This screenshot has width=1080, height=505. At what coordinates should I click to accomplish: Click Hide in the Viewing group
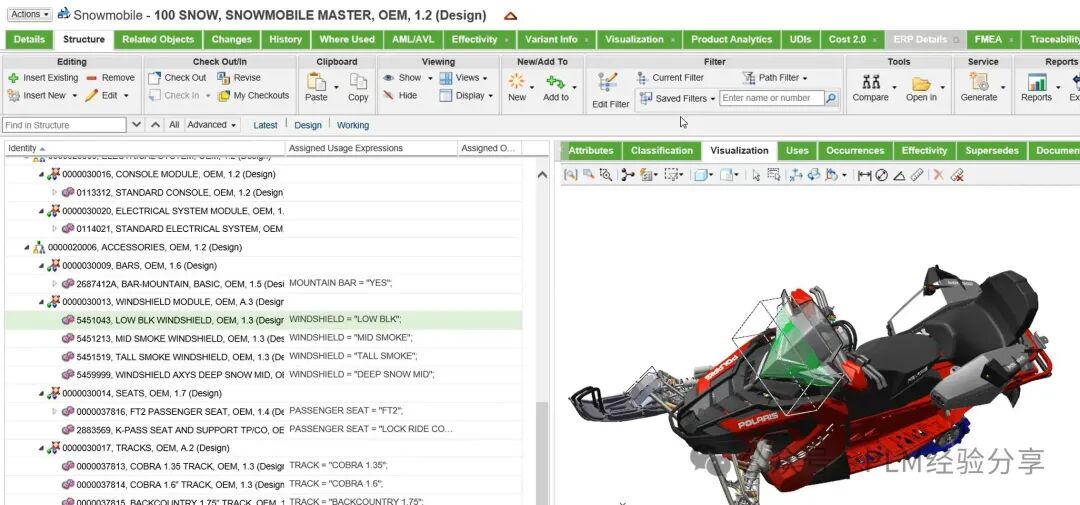click(x=398, y=96)
